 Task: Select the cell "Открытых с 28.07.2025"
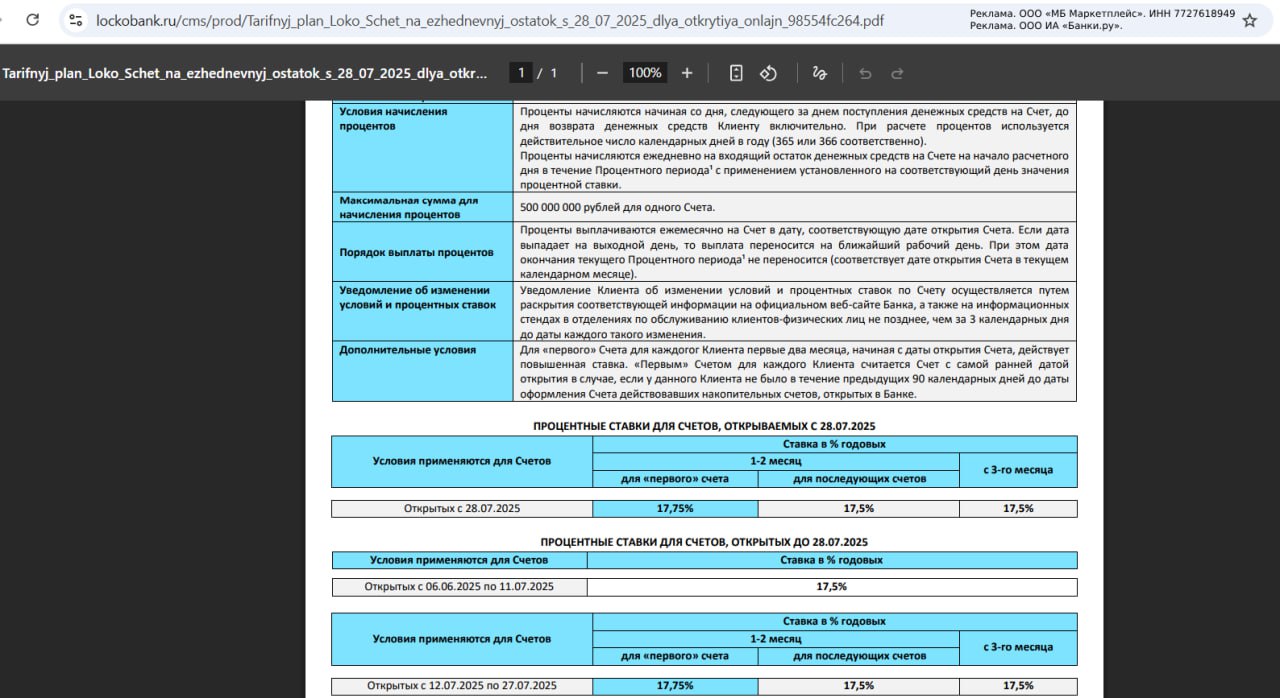pos(462,508)
